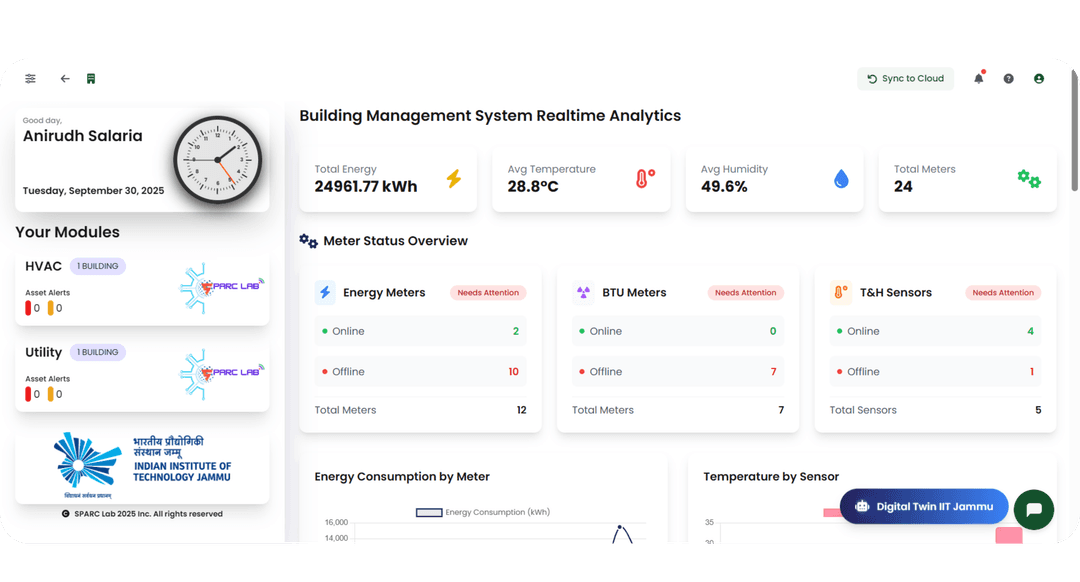Screen dimensions: 1080x582
Task: Select the BTU Meters Online row
Action: click(x=678, y=331)
